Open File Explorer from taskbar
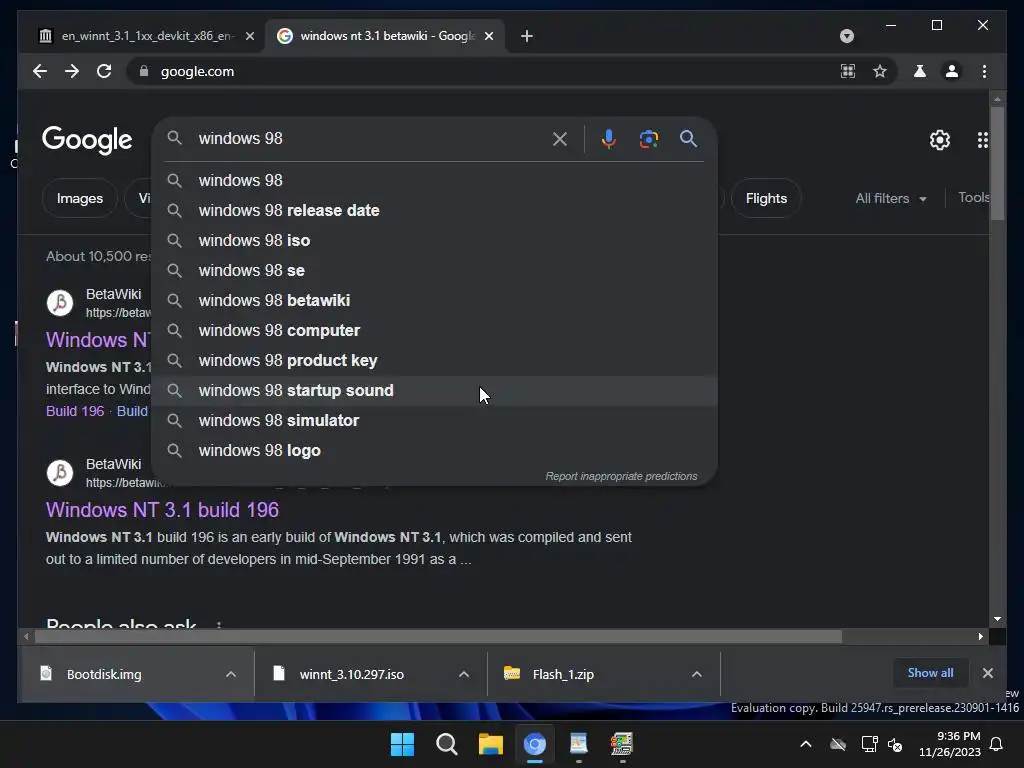Screen dimensions: 1024x768 pyautogui.click(x=490, y=744)
